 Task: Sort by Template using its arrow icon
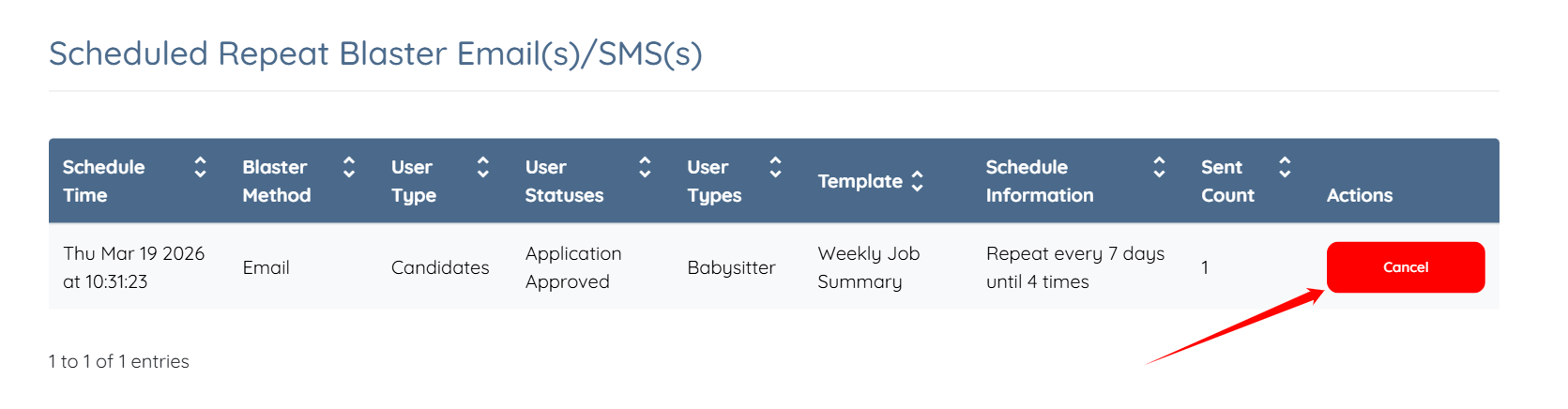click(917, 182)
